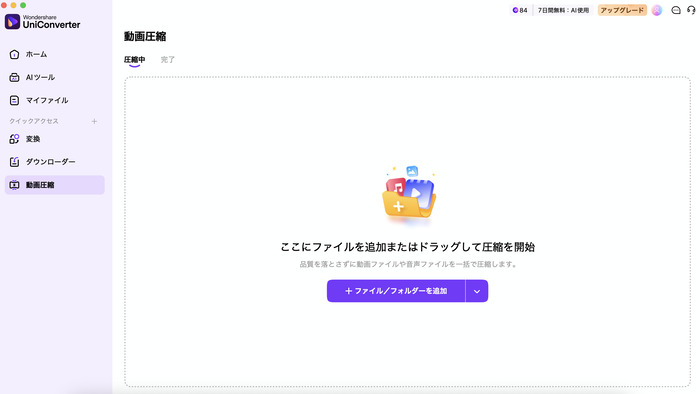Click the ファイル/フォルダーを追加 button
Image resolution: width=700 pixels, height=394 pixels.
[x=396, y=291]
